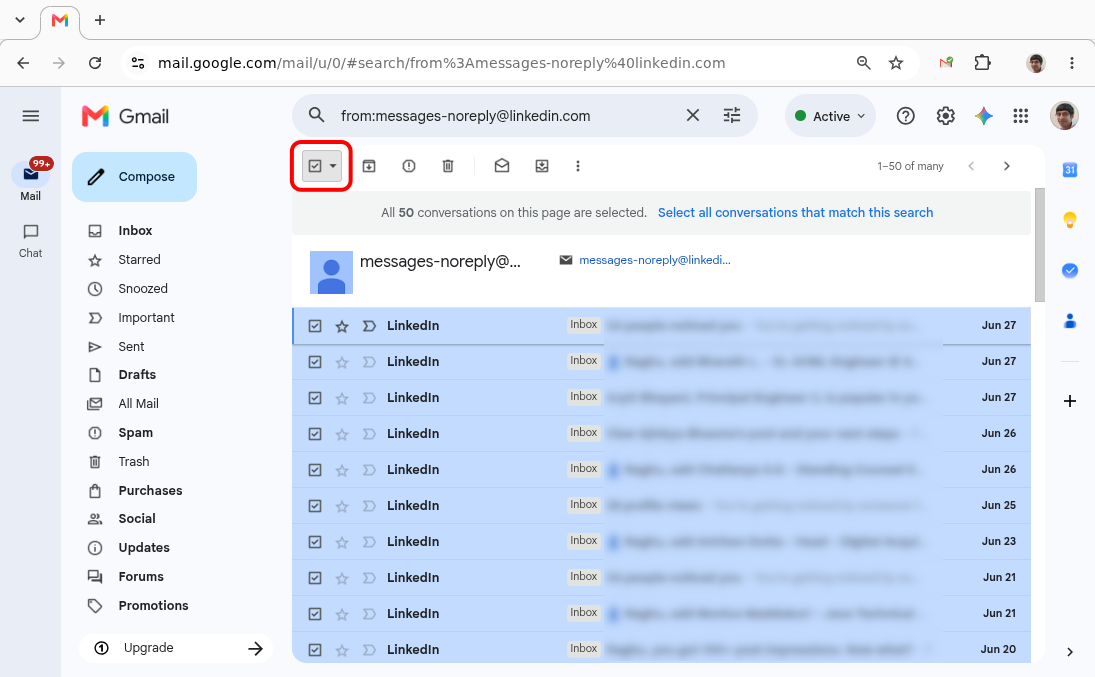The height and width of the screenshot is (677, 1095).
Task: Open the Updates category
Action: point(144,548)
